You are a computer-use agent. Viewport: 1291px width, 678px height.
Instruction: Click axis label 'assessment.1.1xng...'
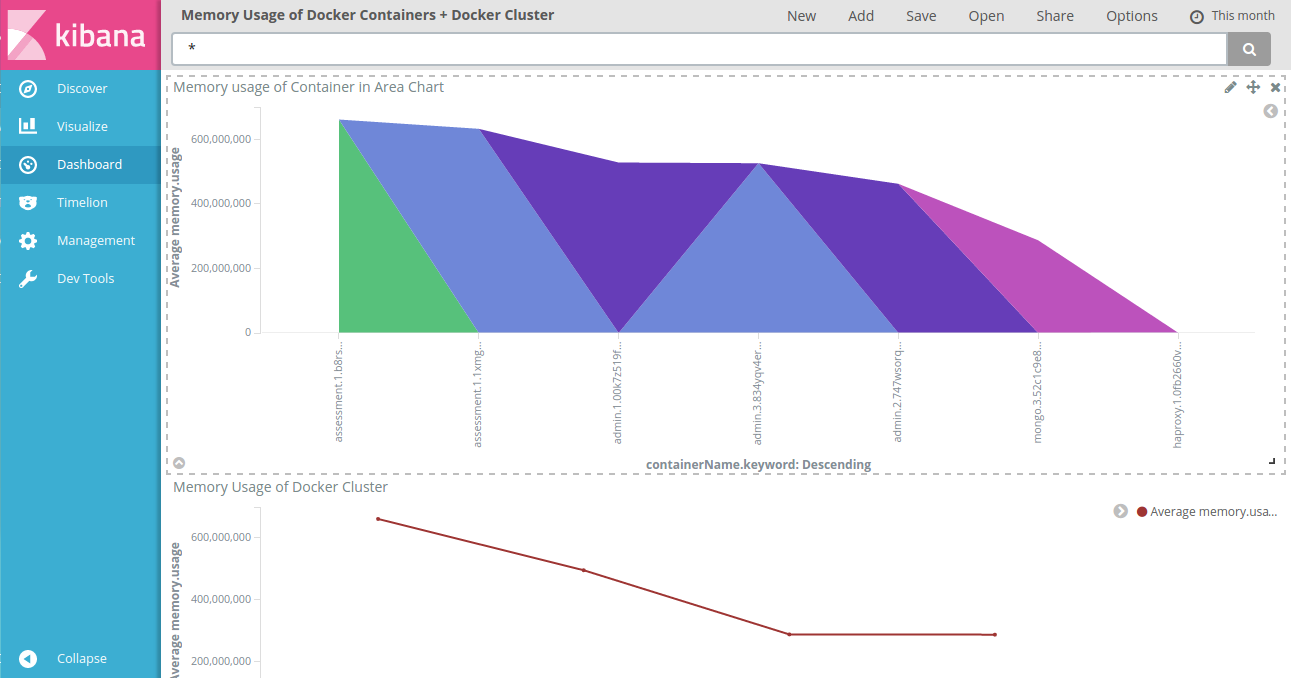[x=478, y=397]
